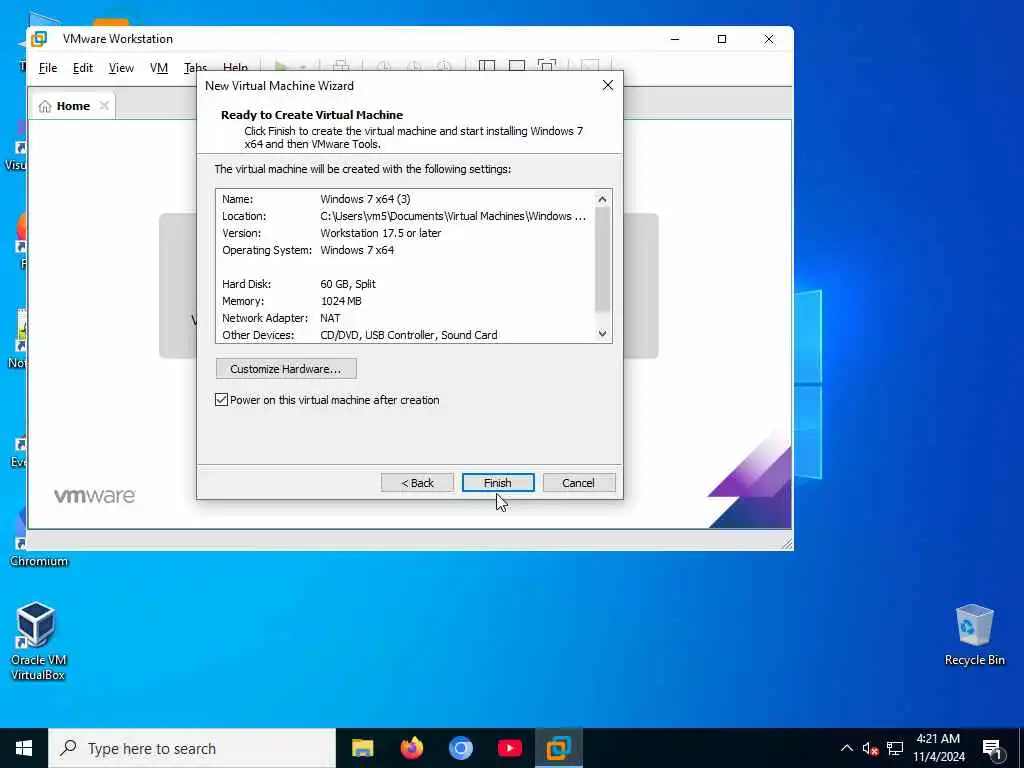Select the Recycle Bin desktop icon

click(974, 635)
